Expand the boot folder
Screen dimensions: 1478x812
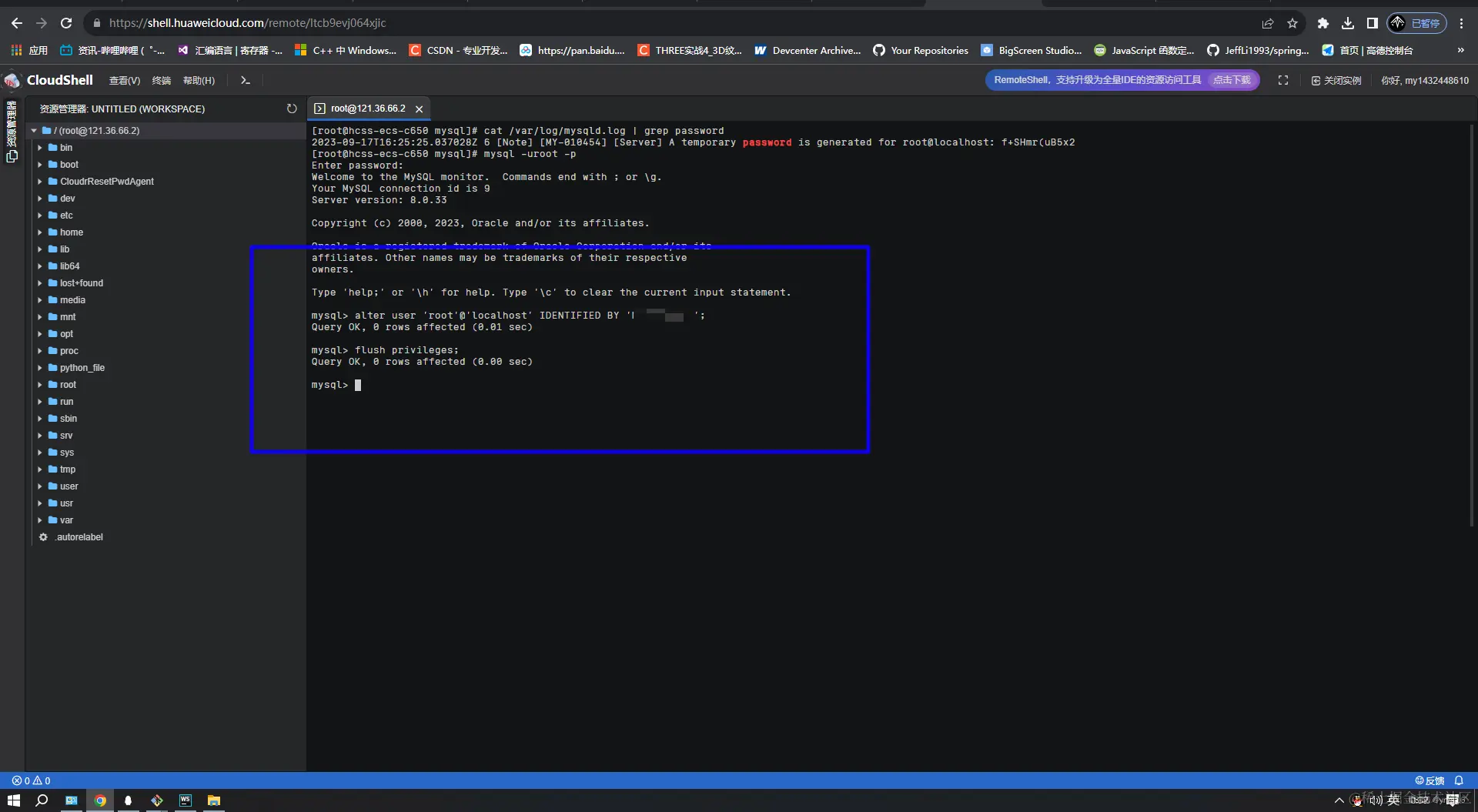tap(40, 165)
